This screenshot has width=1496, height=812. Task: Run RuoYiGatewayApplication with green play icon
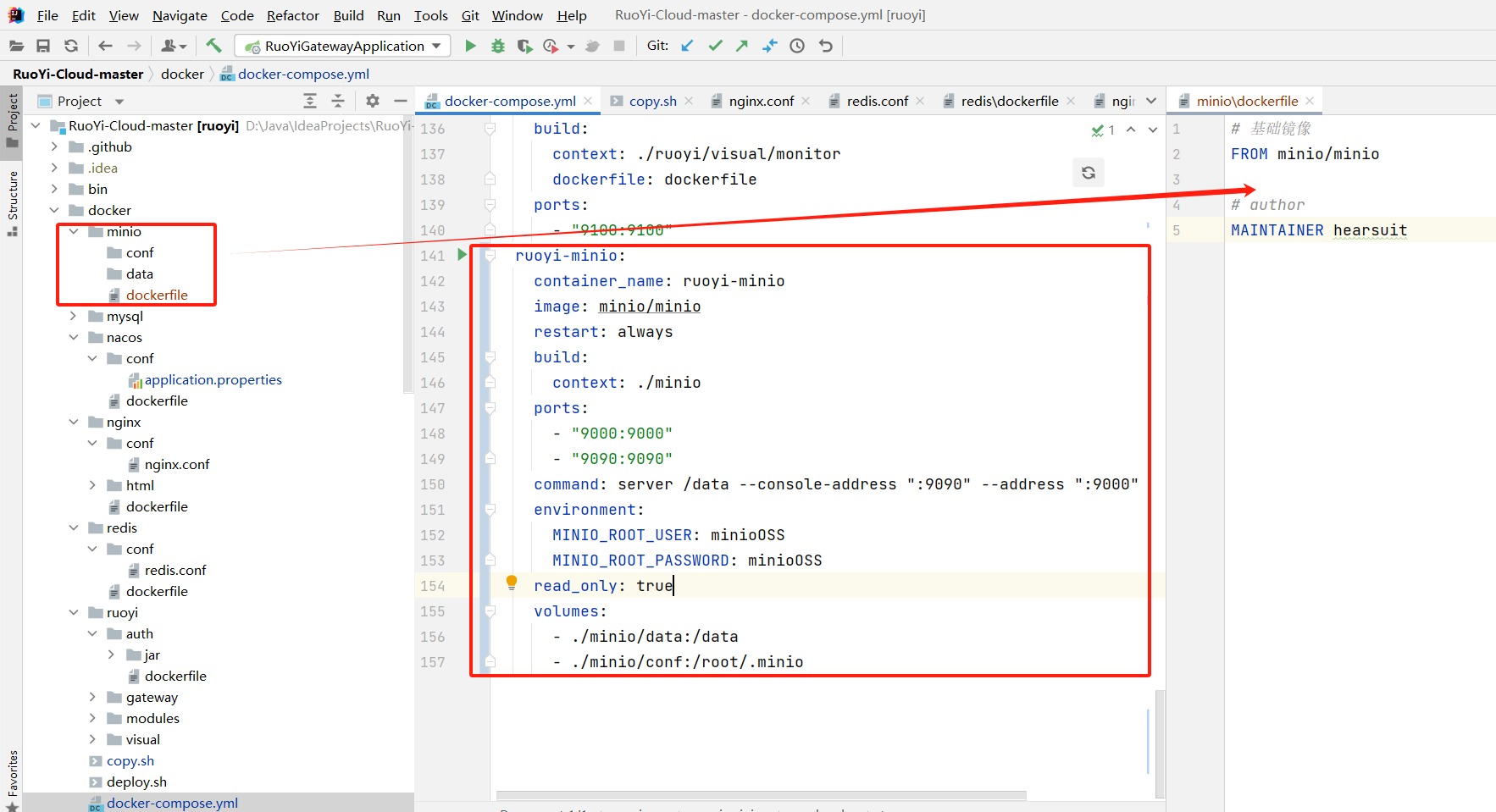coord(470,46)
